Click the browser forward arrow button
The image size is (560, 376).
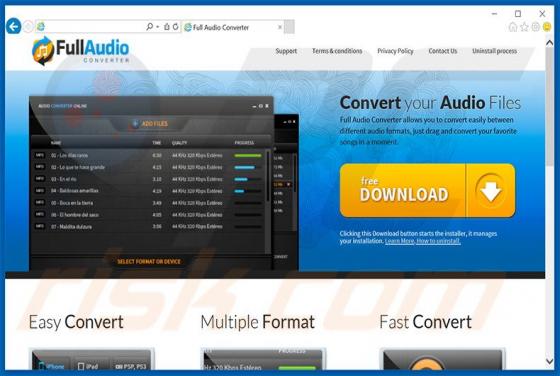28,27
